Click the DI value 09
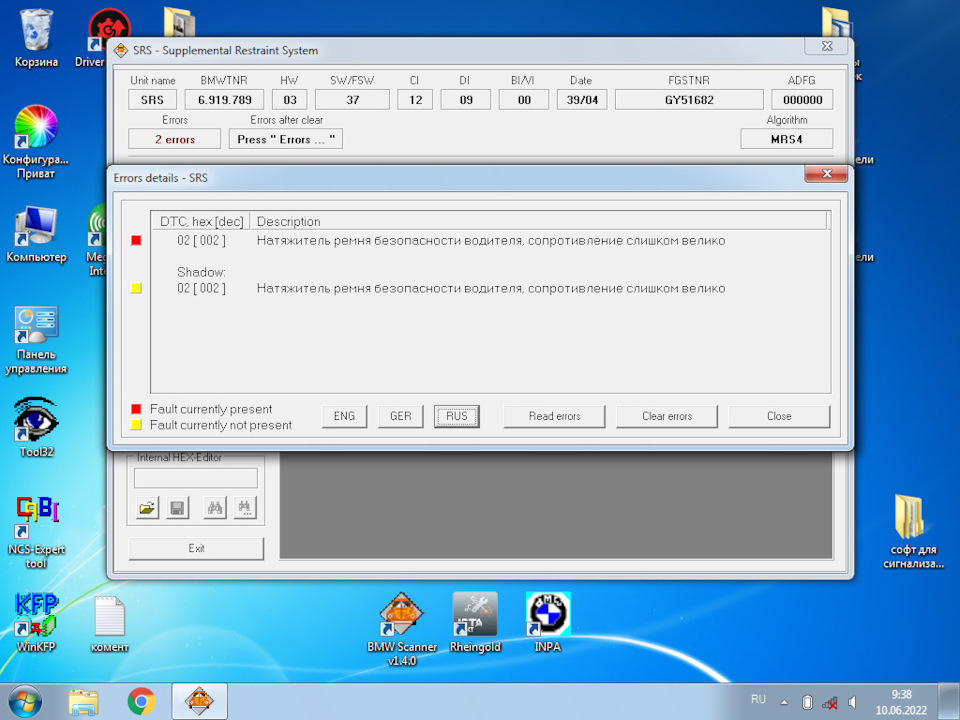 click(466, 100)
